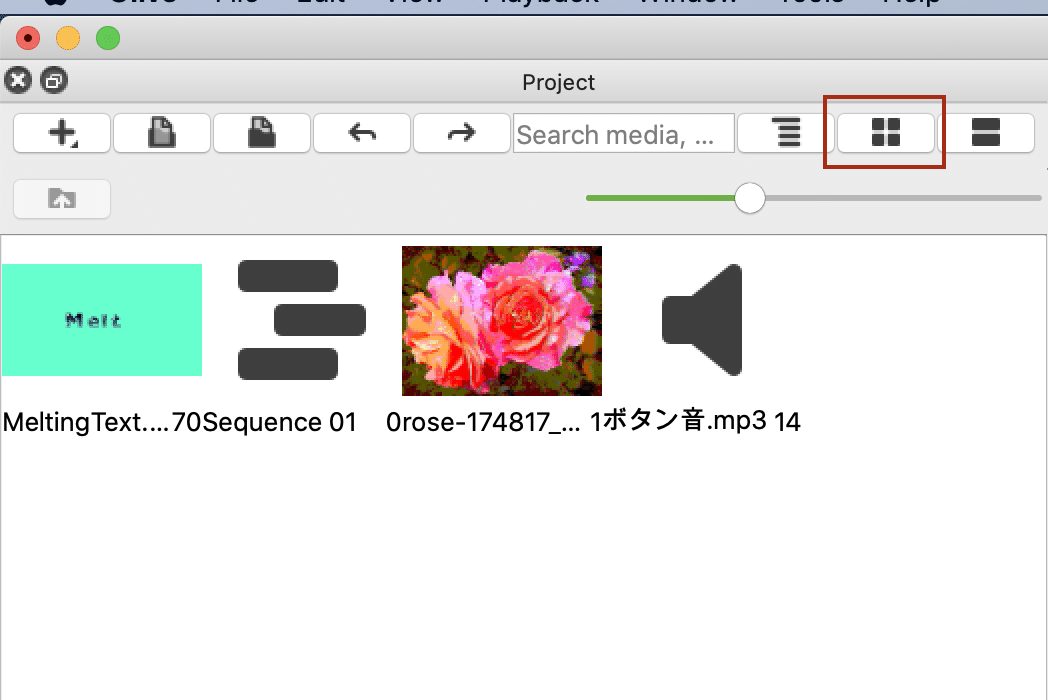Select the ボタン音.mp3 audio item
The height and width of the screenshot is (700, 1048).
(702, 320)
